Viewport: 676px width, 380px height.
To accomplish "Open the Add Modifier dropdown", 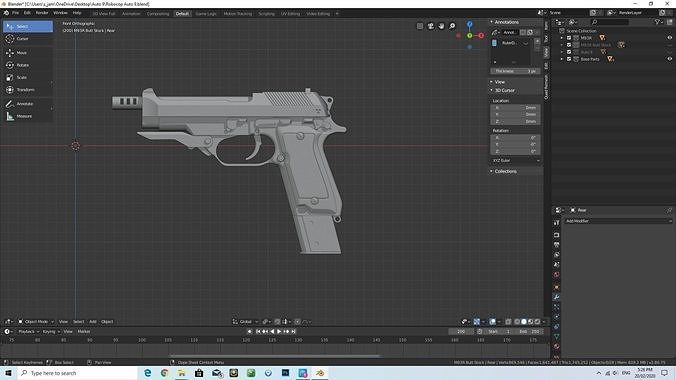I will [619, 221].
